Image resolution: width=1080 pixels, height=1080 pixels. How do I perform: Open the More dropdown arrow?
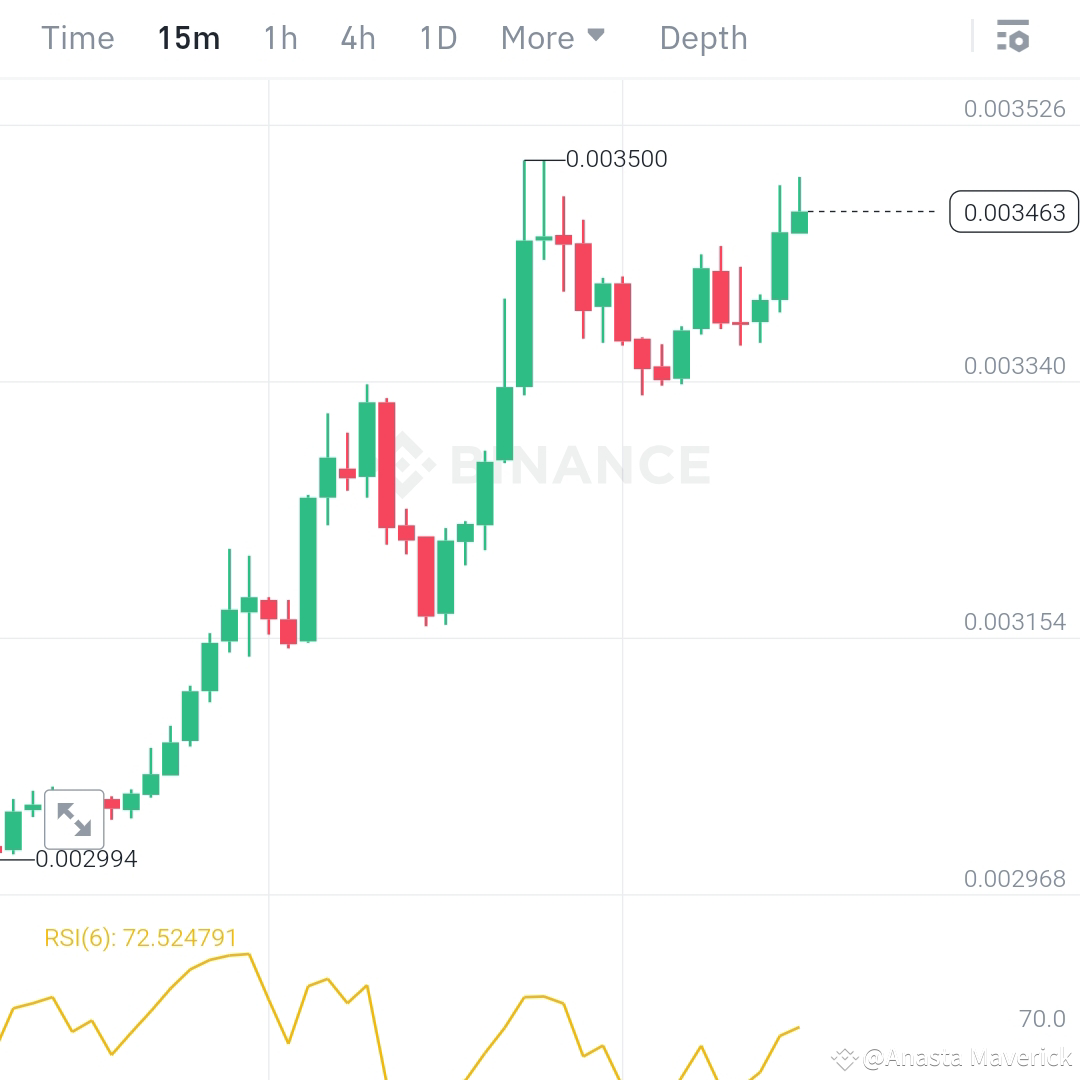point(597,35)
